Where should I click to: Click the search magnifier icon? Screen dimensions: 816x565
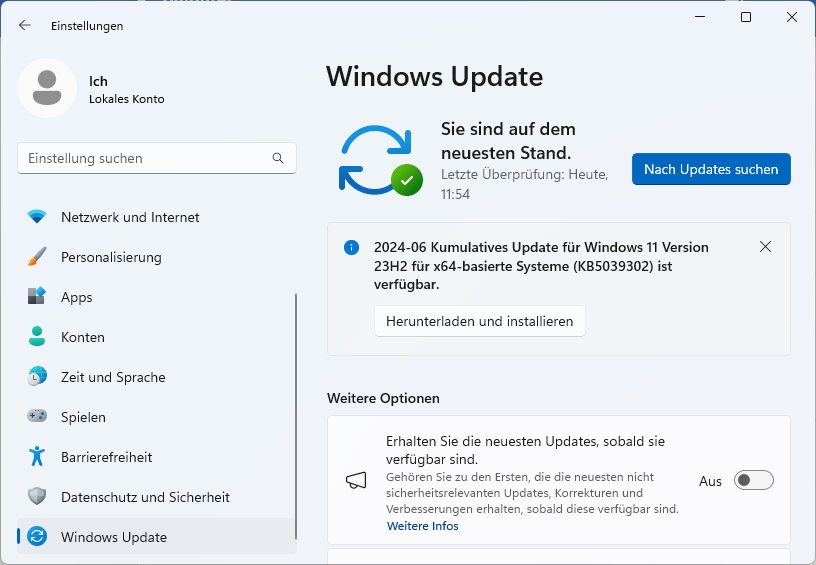pyautogui.click(x=278, y=158)
